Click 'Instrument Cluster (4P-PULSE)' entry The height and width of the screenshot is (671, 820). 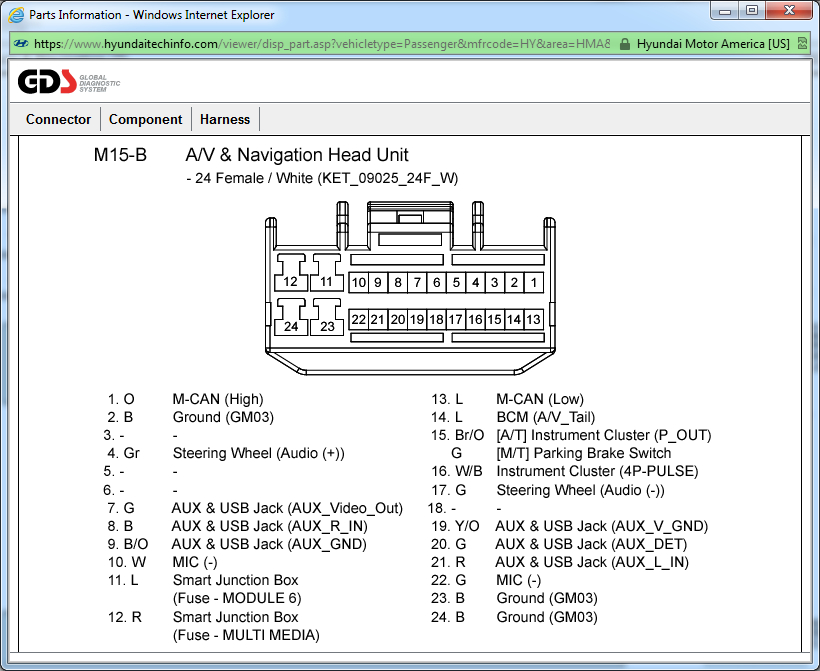click(597, 471)
